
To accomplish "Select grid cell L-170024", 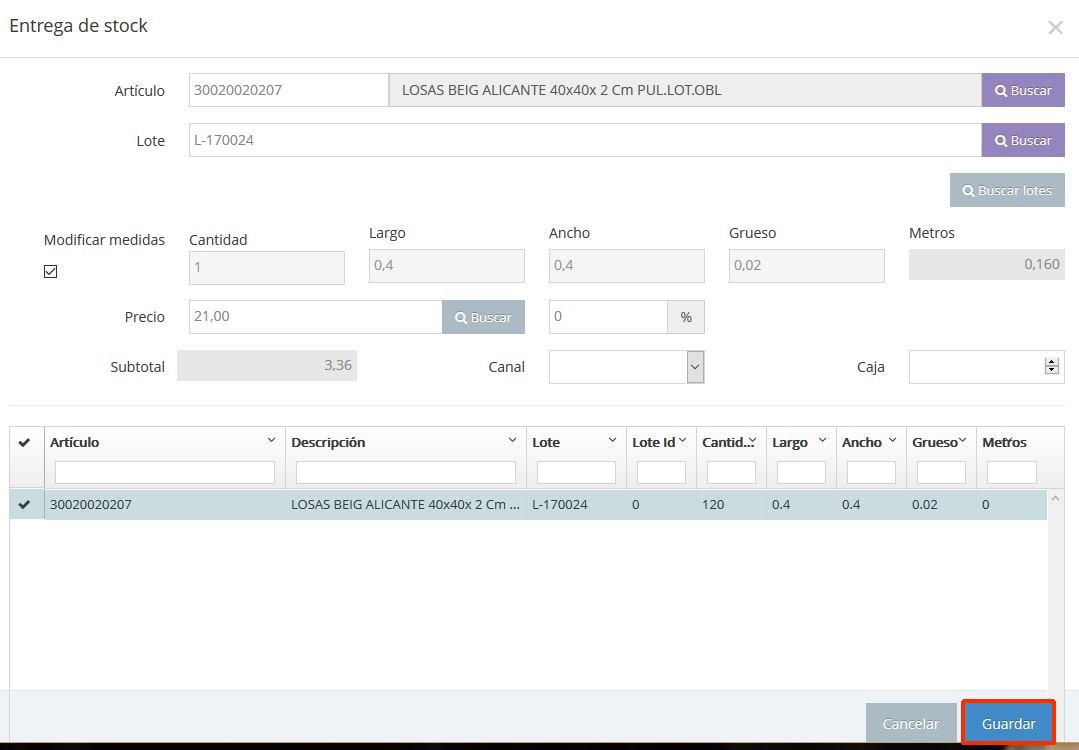I will pos(576,504).
